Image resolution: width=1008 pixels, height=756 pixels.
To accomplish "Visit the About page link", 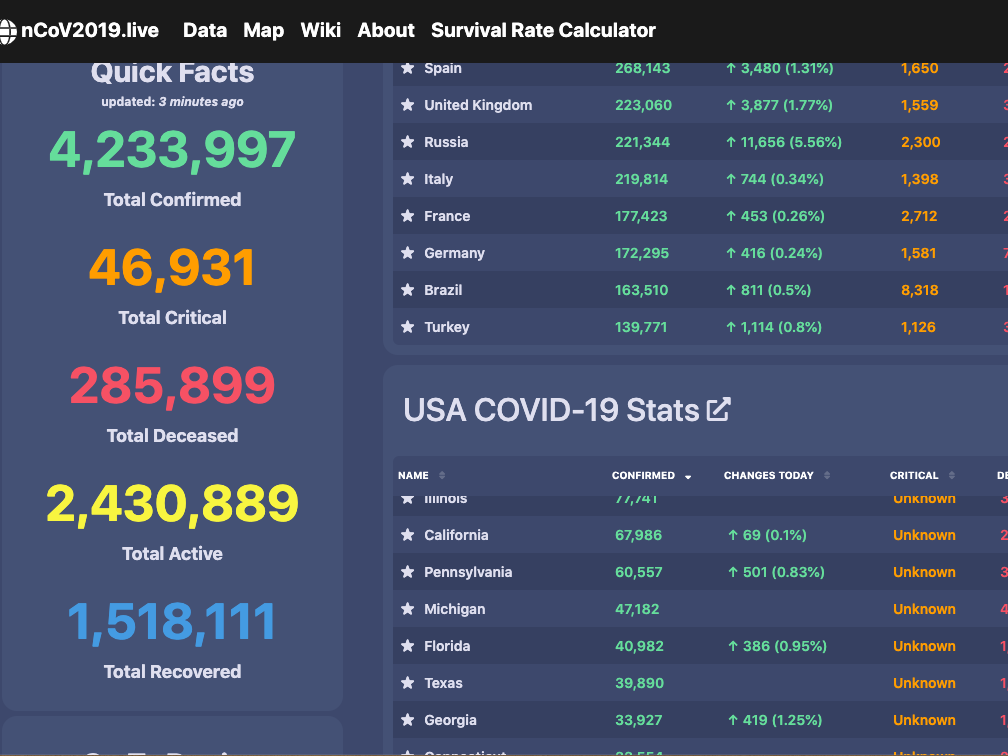I will 386,31.
